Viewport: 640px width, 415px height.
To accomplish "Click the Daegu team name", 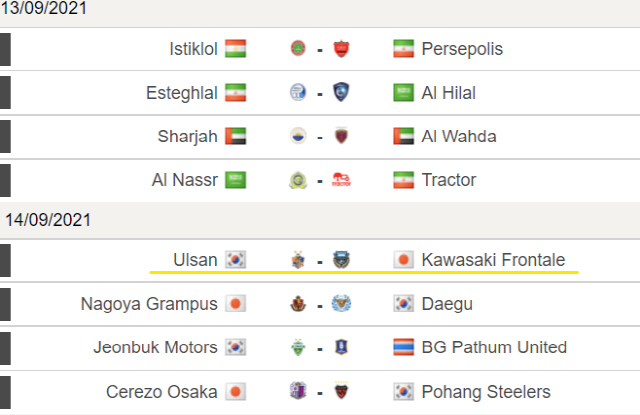I will [x=447, y=304].
